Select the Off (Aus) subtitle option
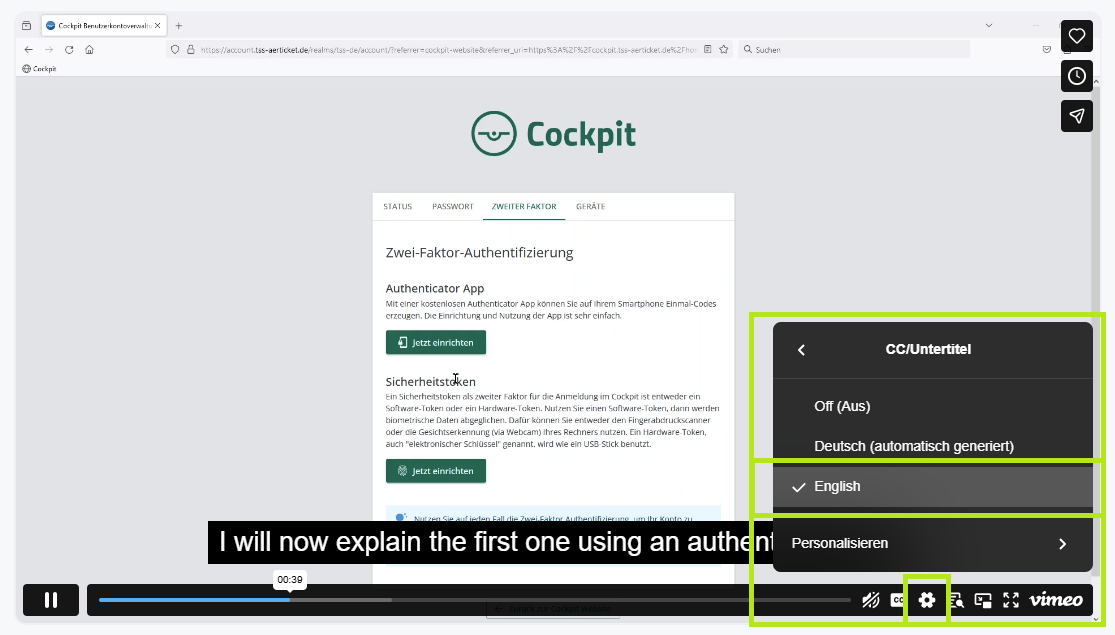1115x635 pixels. pos(842,406)
